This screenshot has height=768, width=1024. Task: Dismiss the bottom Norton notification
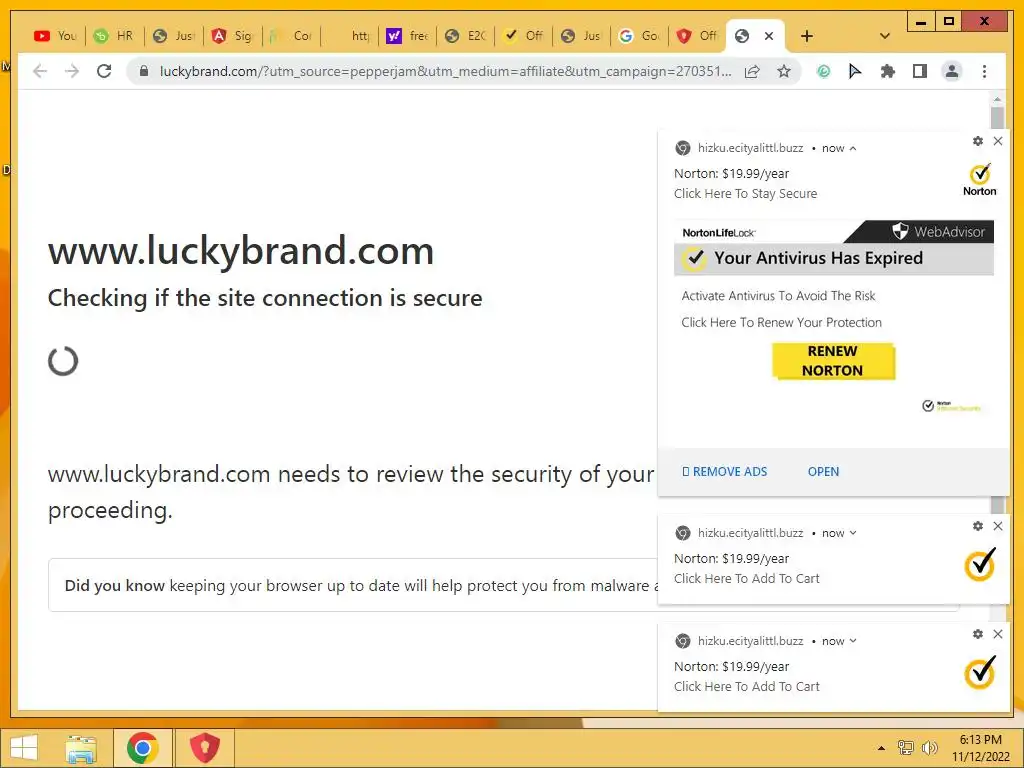pyautogui.click(x=998, y=634)
